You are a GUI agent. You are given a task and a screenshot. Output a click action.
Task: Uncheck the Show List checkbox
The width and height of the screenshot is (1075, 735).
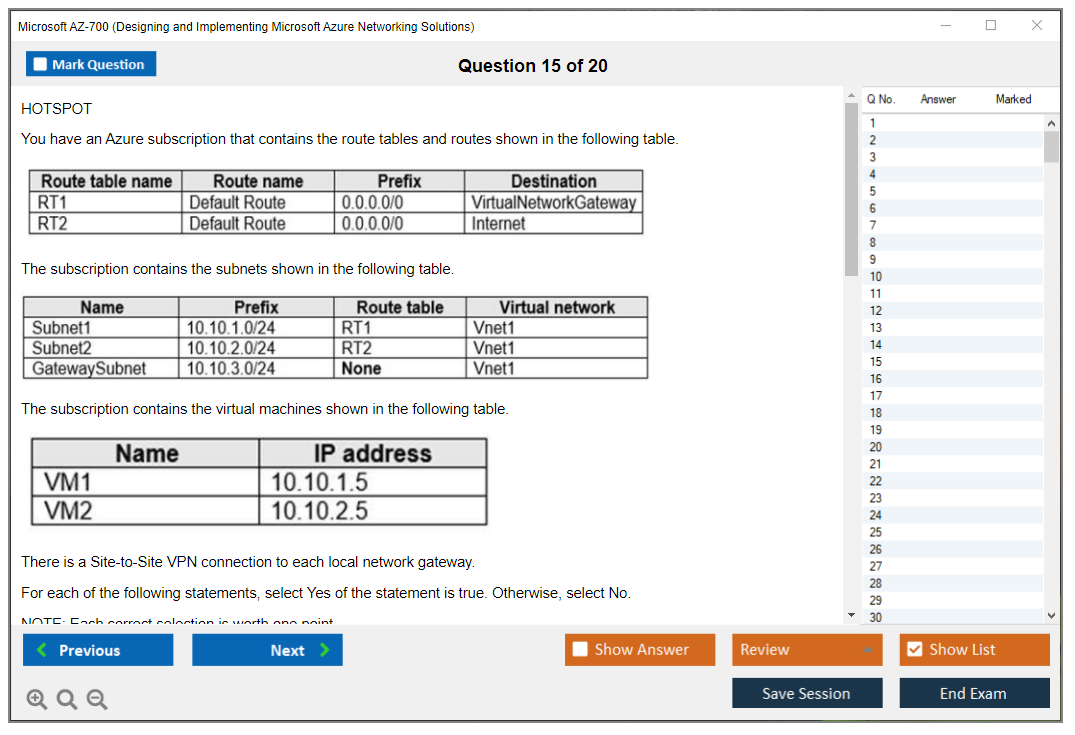click(914, 650)
